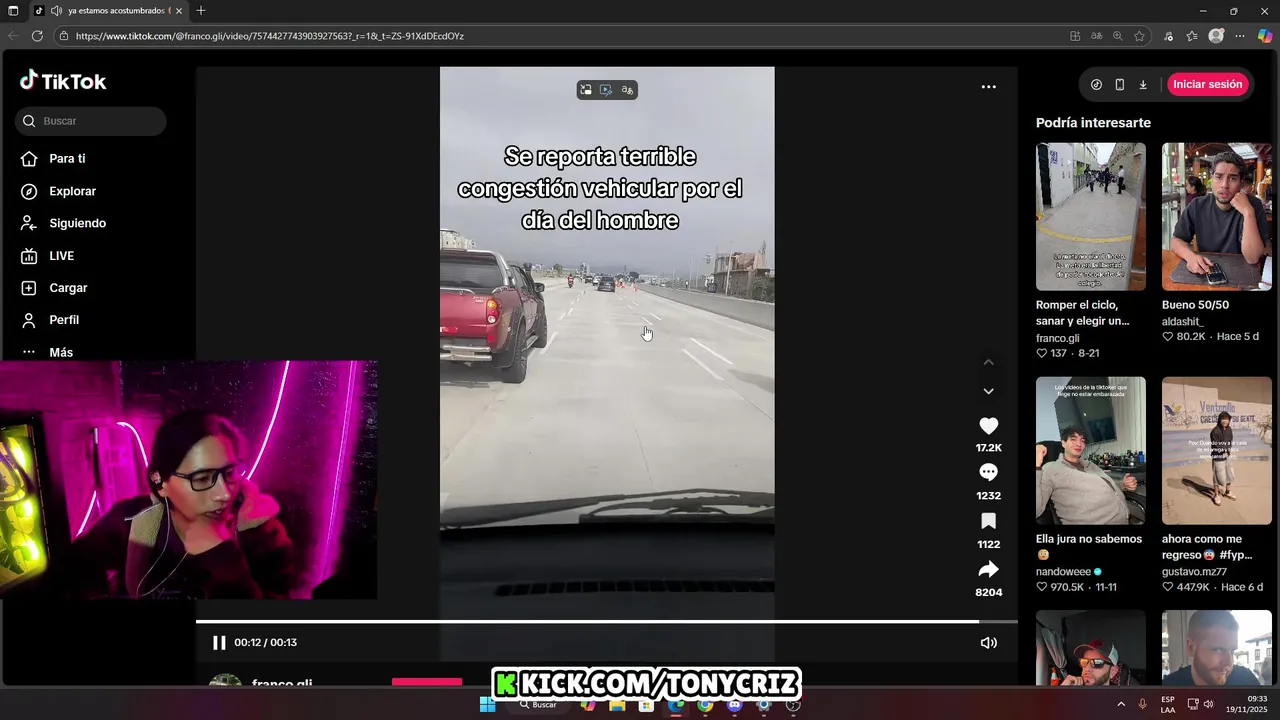The width and height of the screenshot is (1280, 720).
Task: Switch ESP LAA keyboard language
Action: pos(1168,704)
